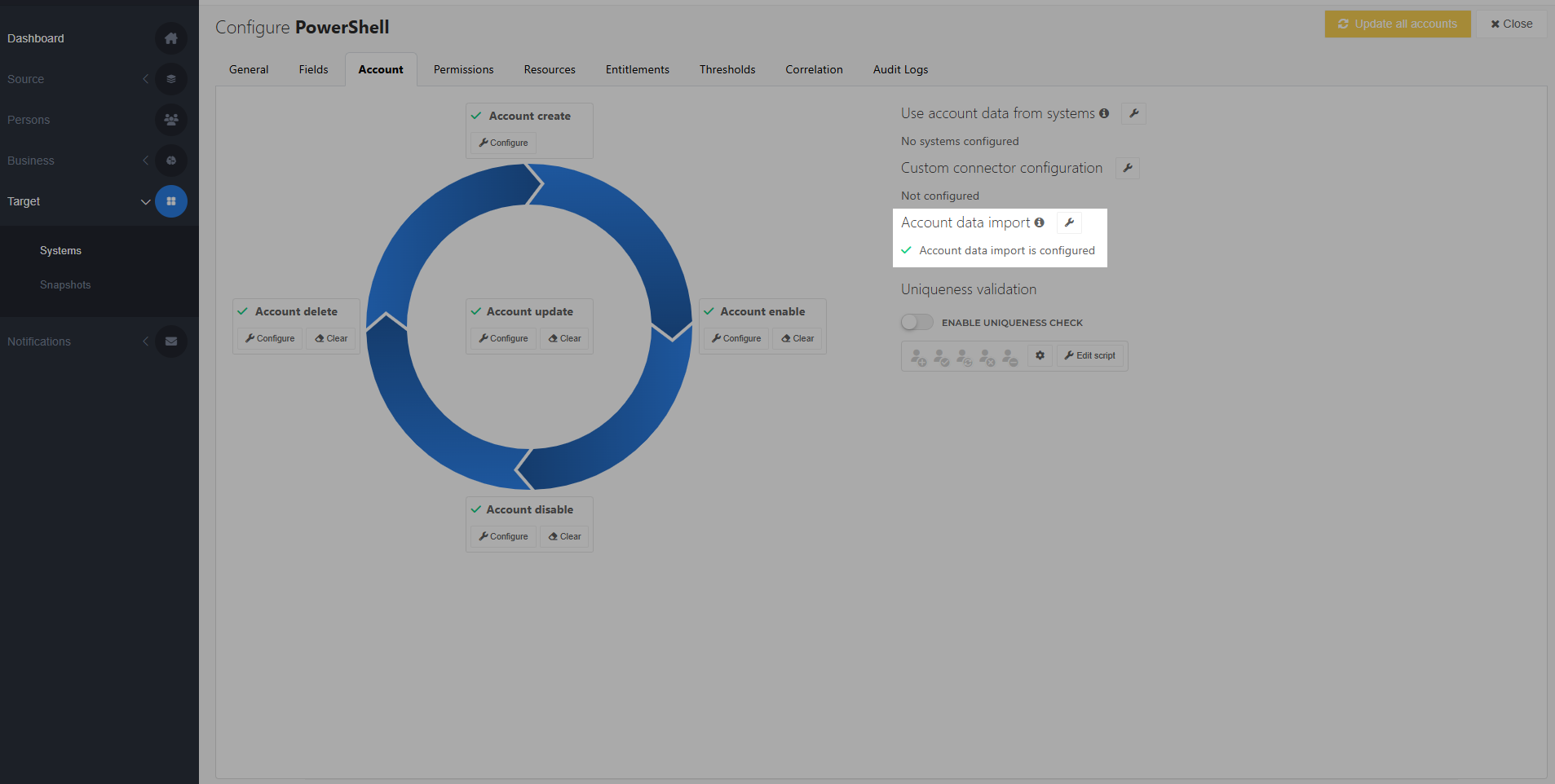Image resolution: width=1555 pixels, height=784 pixels.
Task: Select the Account tab
Action: pos(381,69)
